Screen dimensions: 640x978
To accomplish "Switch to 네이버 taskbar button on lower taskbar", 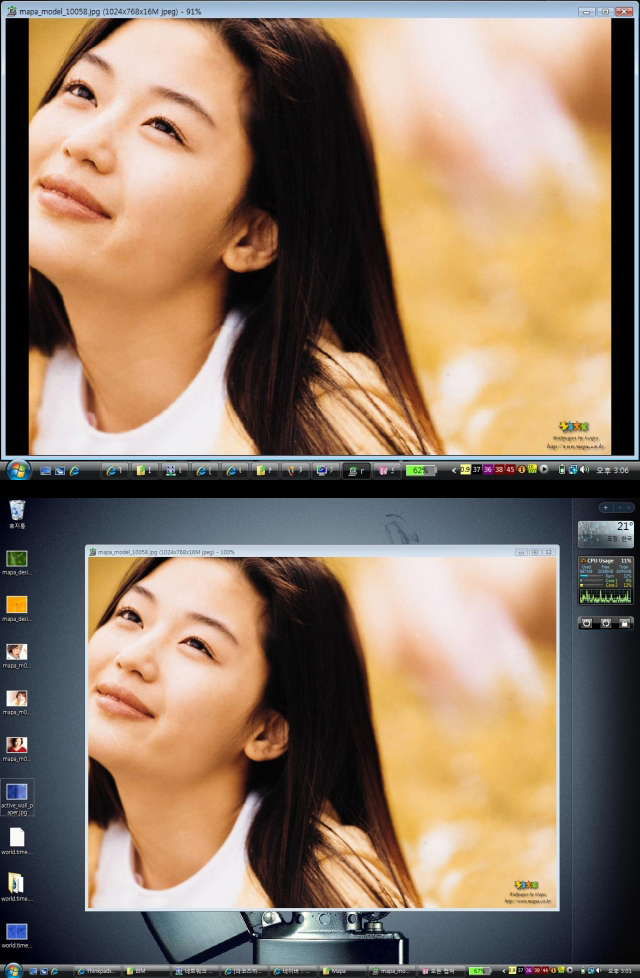I will click(x=294, y=971).
